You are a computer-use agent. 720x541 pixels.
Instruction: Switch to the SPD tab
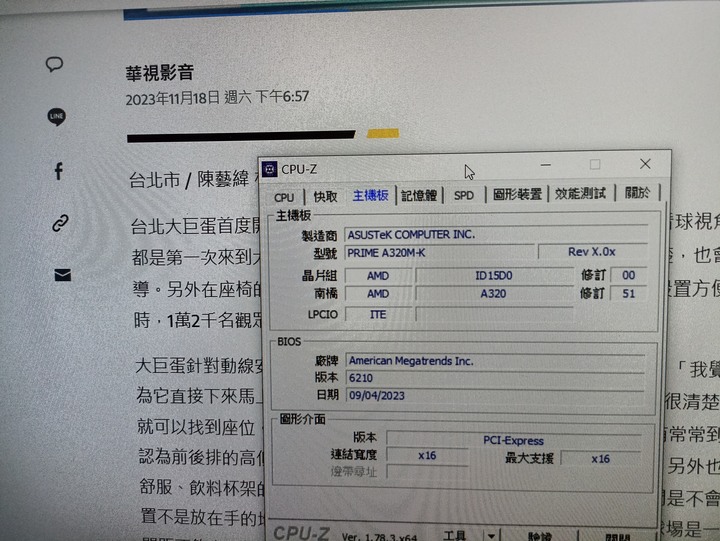pos(463,195)
